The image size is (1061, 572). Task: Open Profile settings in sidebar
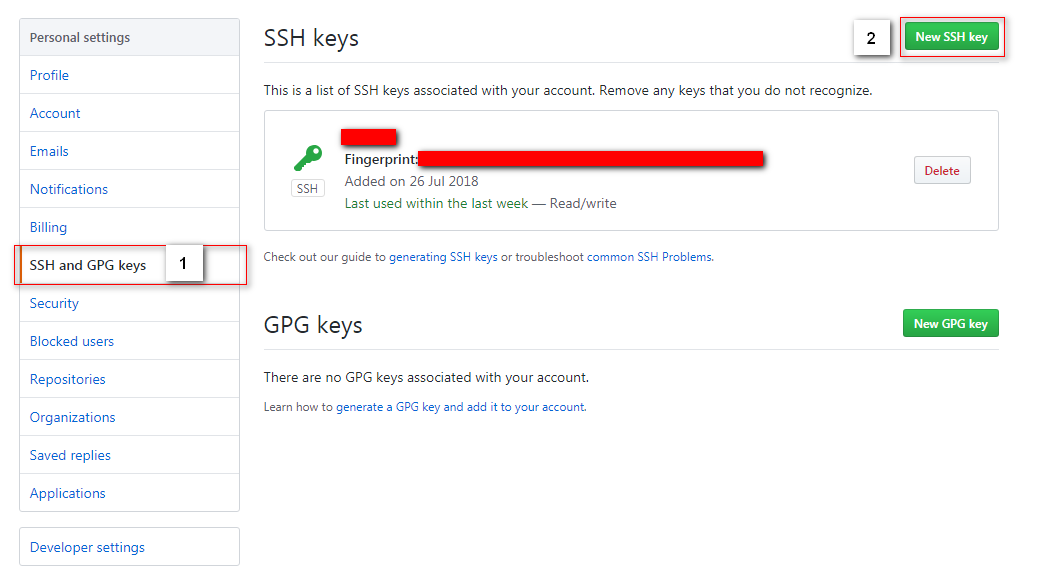tap(49, 75)
